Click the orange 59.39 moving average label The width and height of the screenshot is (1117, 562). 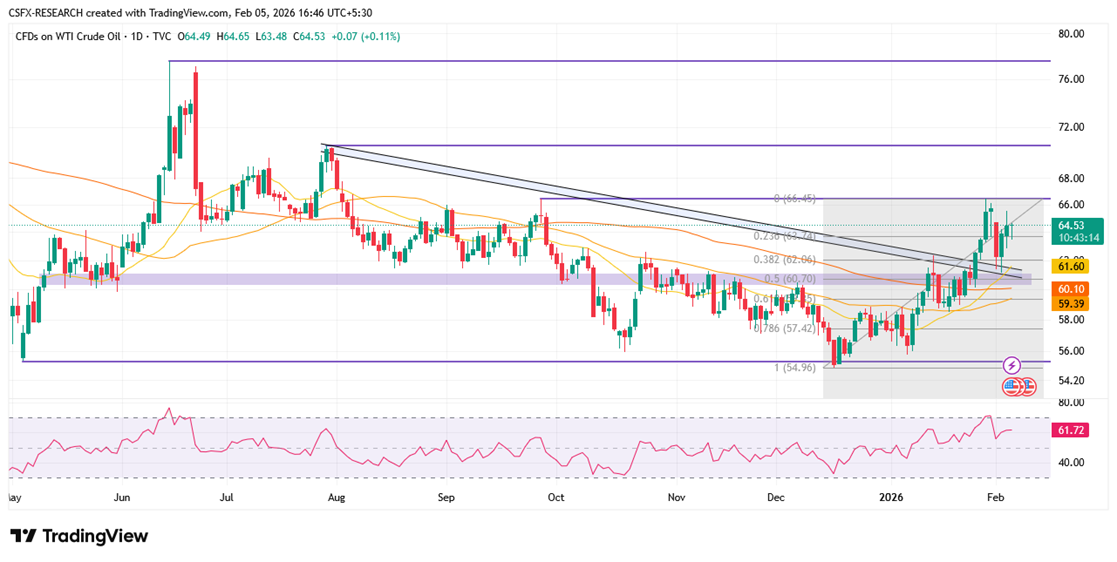pos(1072,304)
